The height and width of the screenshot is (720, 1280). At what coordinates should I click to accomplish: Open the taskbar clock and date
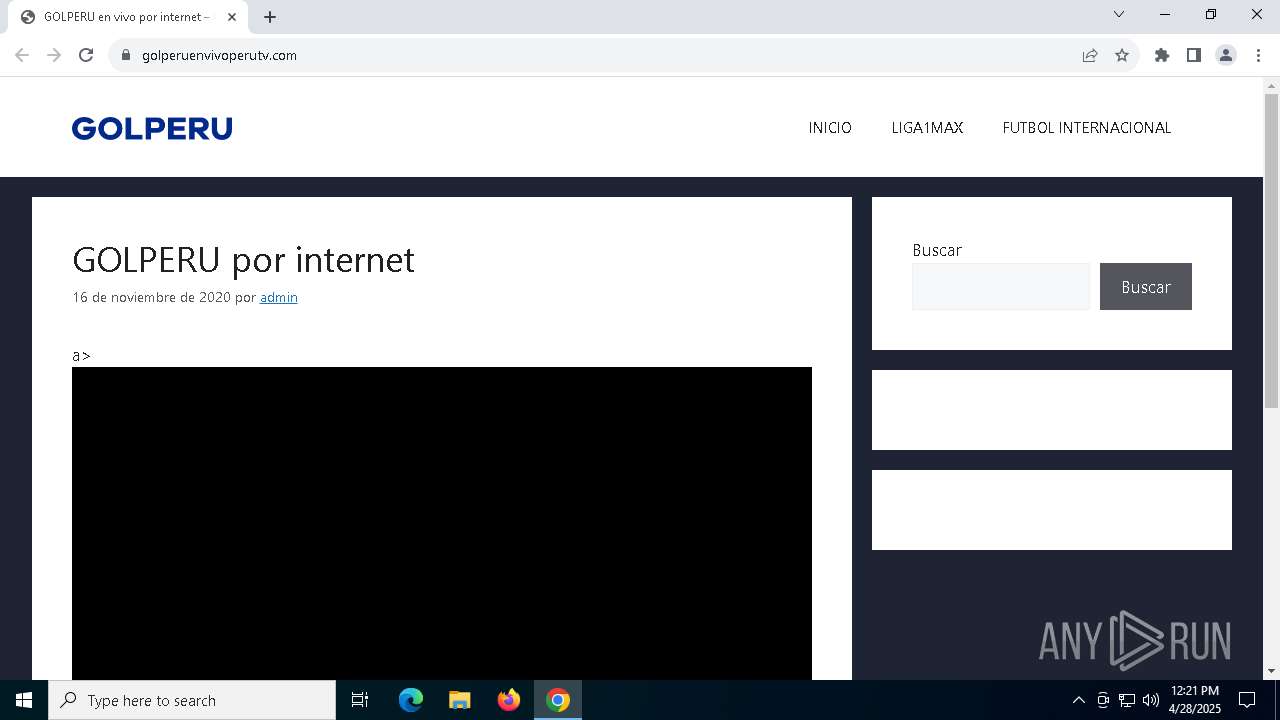tap(1195, 700)
